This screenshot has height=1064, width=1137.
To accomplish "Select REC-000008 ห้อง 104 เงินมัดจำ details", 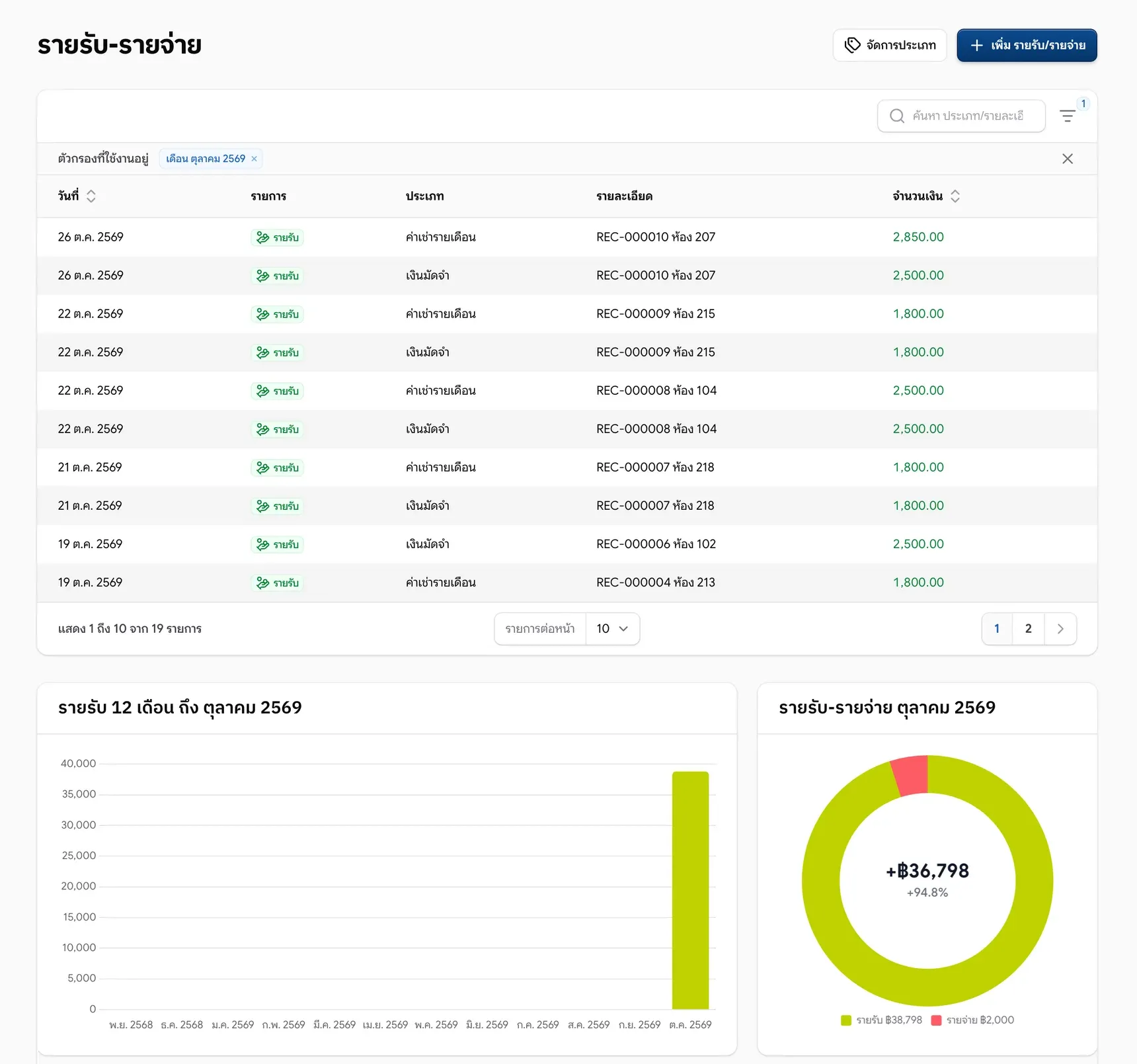I will click(656, 429).
